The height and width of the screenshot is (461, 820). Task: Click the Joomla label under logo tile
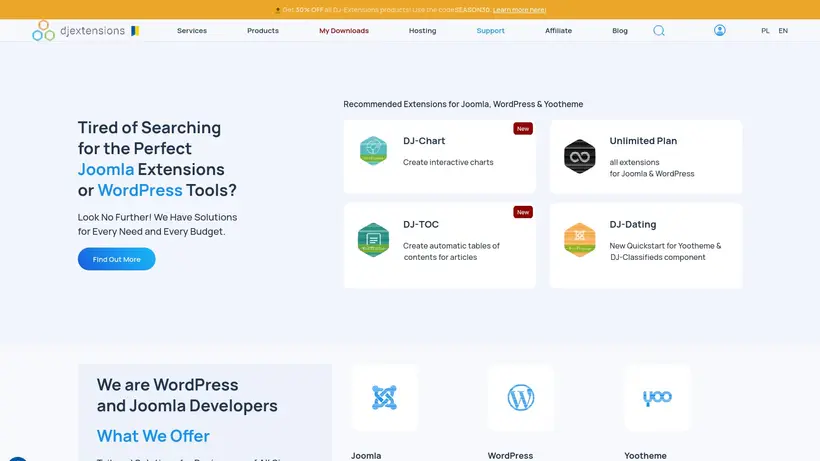[x=366, y=455]
